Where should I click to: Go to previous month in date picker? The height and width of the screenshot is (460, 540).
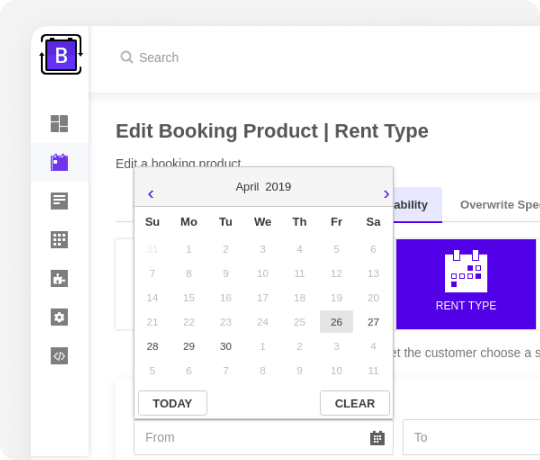[150, 194]
